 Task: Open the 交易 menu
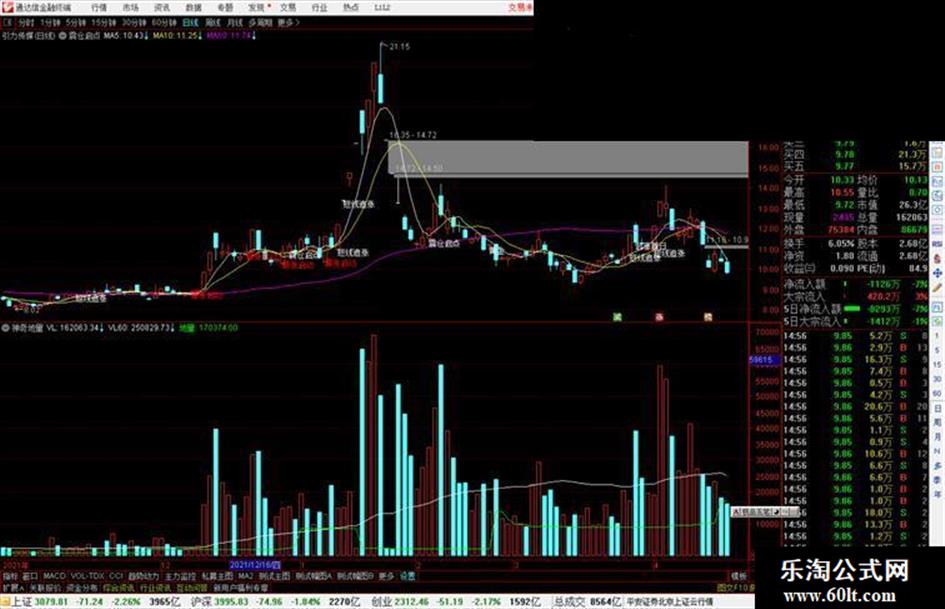click(x=288, y=7)
